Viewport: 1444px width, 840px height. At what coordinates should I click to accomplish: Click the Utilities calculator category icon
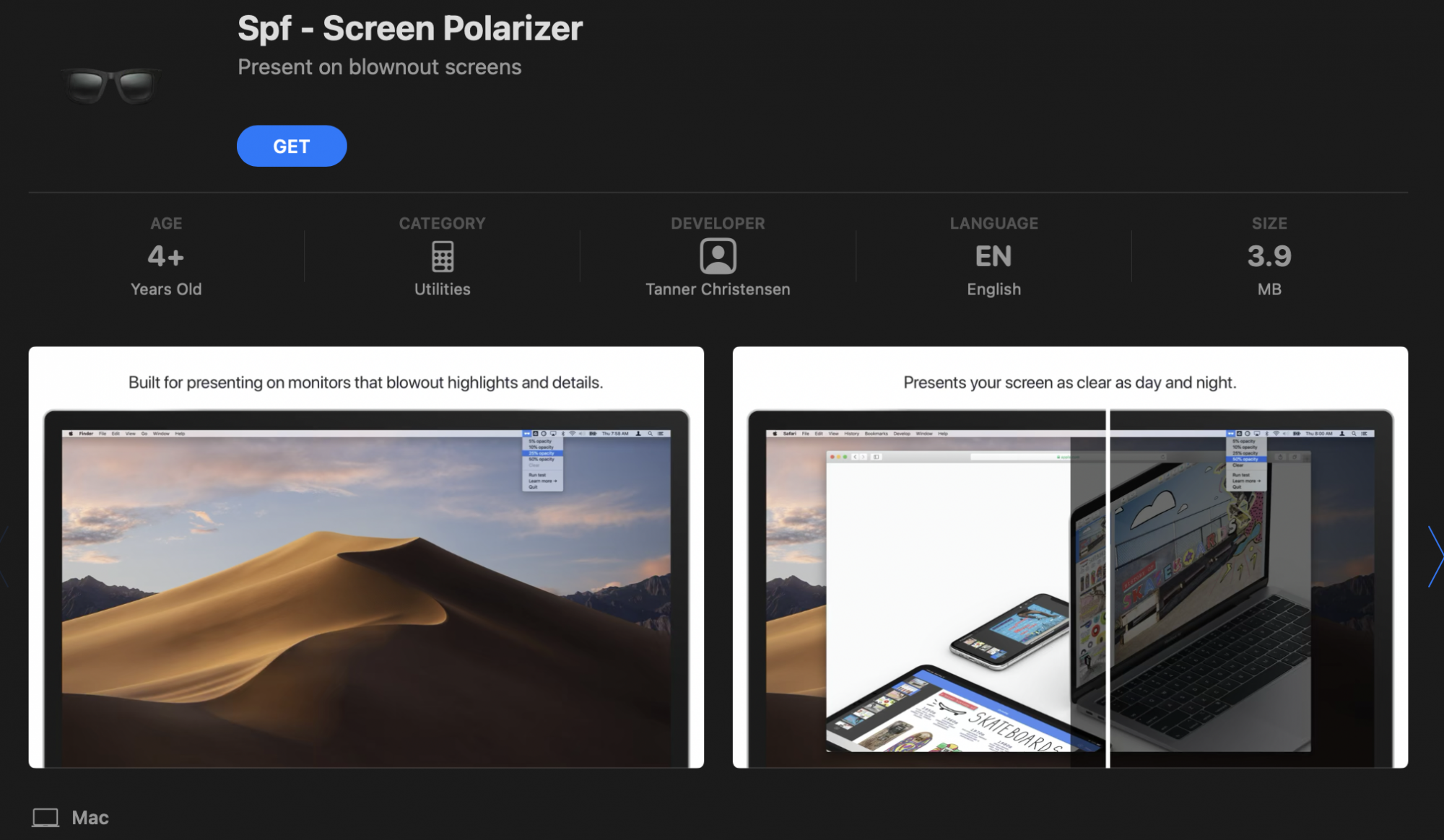coord(443,256)
